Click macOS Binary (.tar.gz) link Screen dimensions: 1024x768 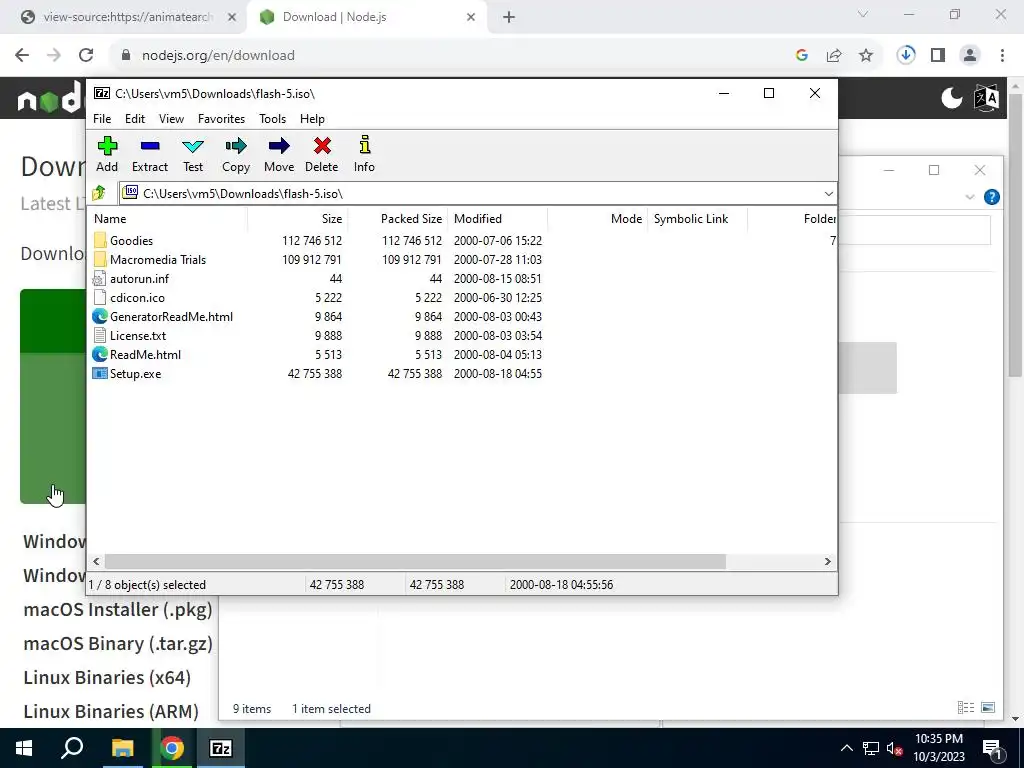pyautogui.click(x=118, y=643)
